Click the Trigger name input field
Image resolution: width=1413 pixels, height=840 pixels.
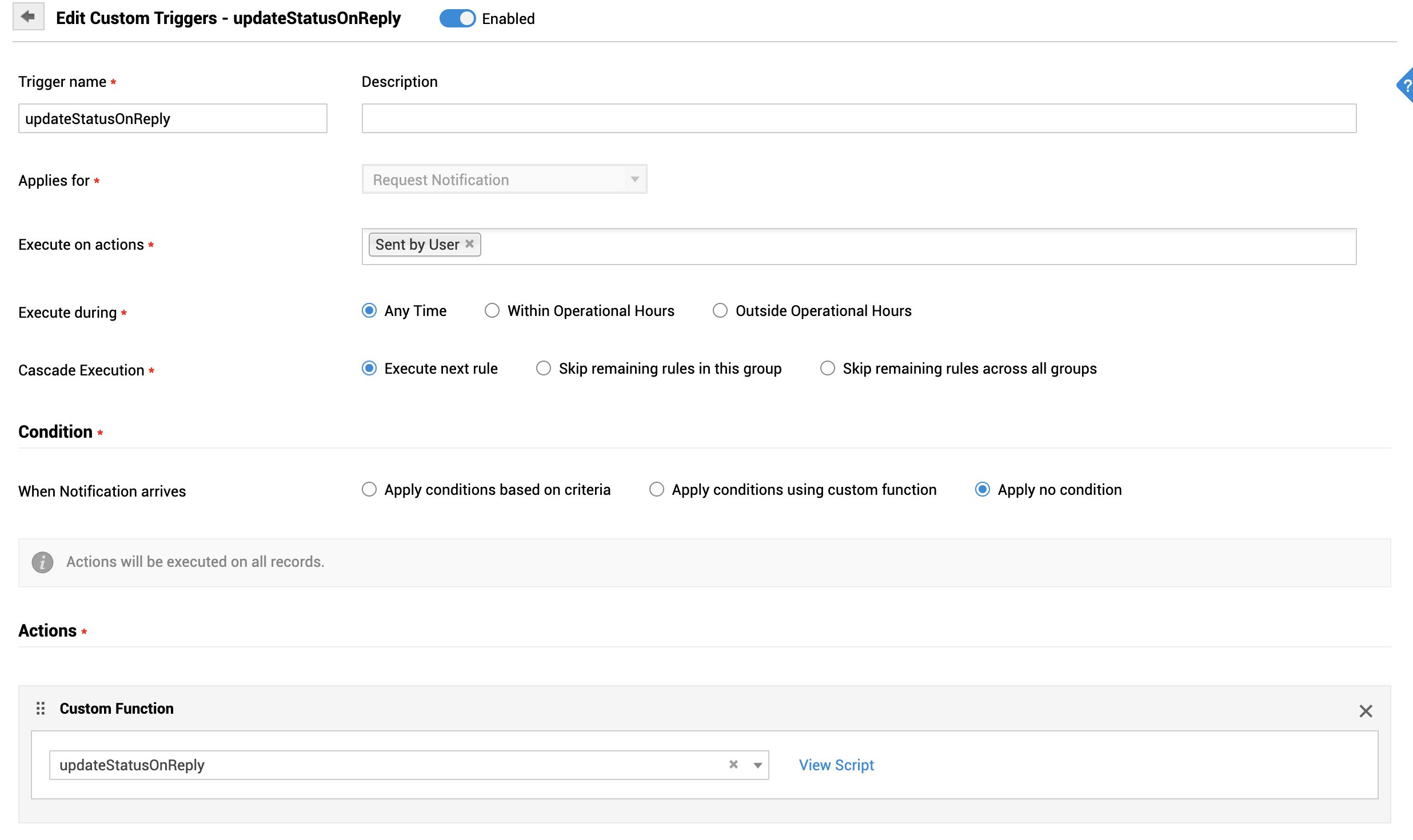click(173, 119)
